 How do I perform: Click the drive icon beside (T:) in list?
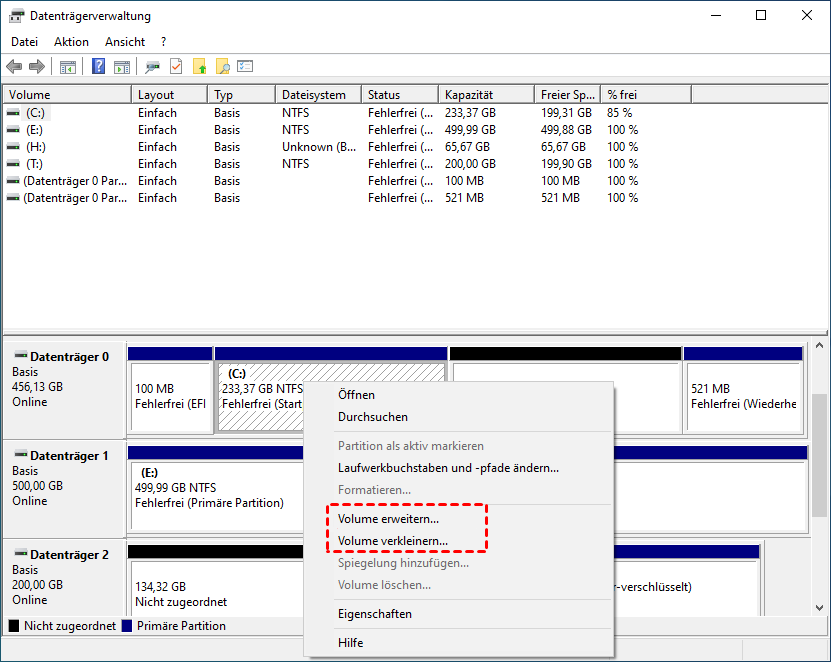[13, 164]
